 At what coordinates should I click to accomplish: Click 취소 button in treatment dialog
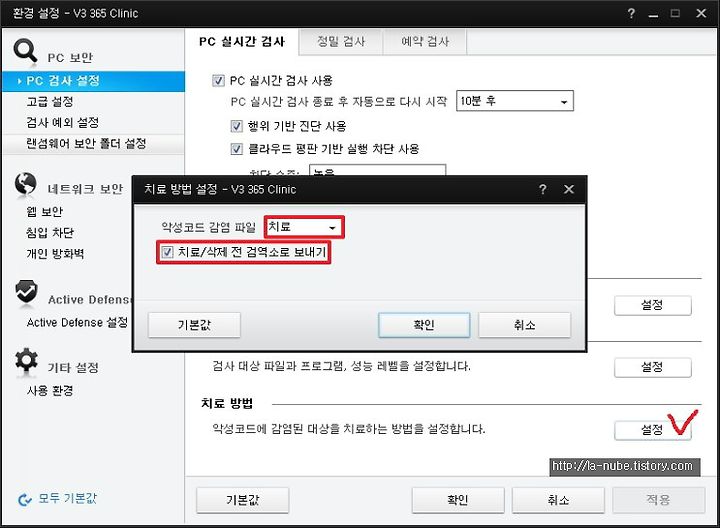point(524,326)
